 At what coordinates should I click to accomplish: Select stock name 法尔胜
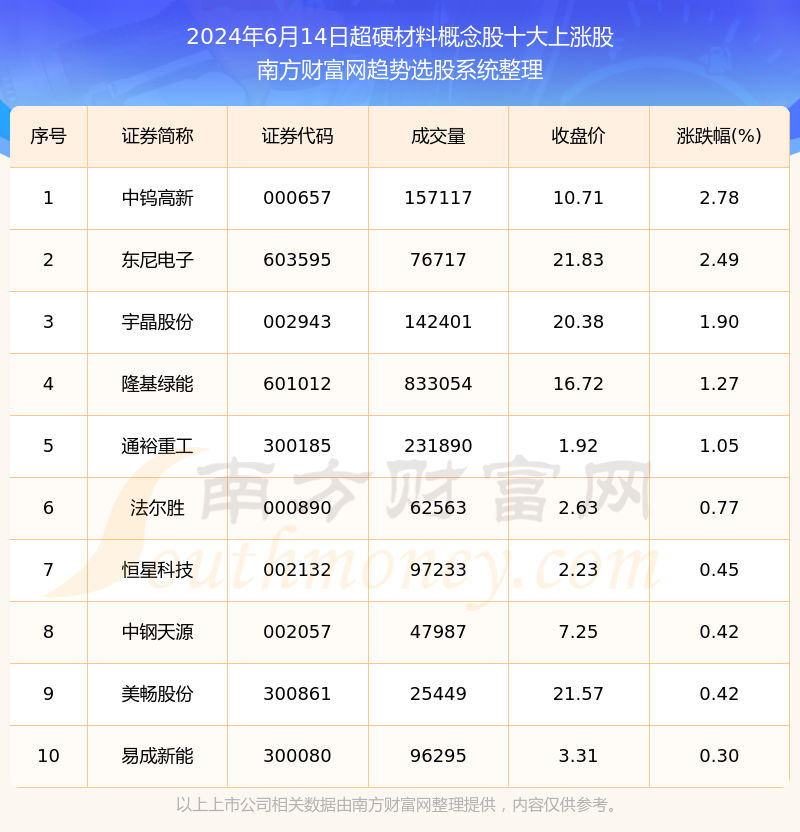(x=157, y=508)
